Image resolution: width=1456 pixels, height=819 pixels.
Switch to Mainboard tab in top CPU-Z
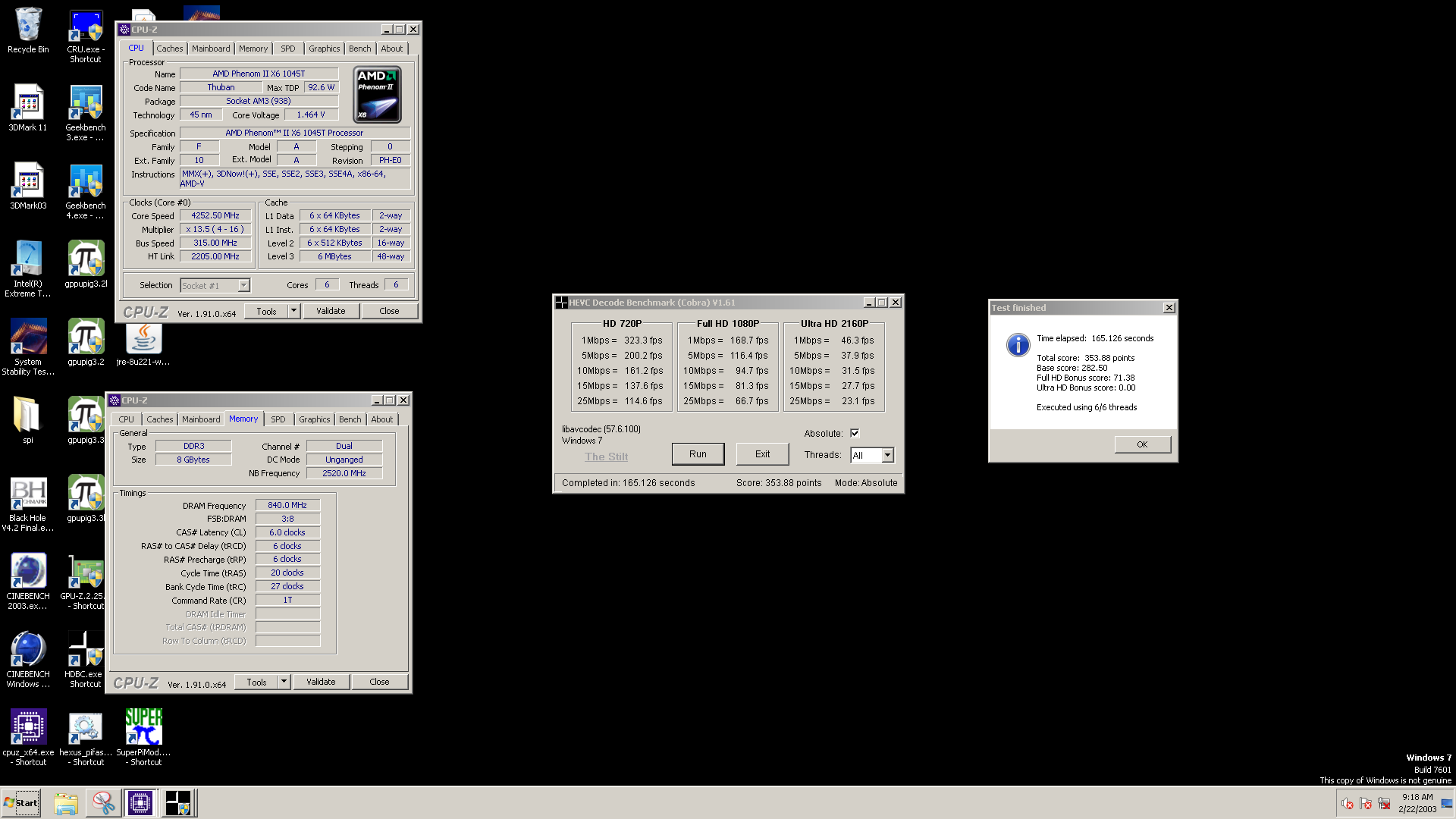click(x=211, y=49)
